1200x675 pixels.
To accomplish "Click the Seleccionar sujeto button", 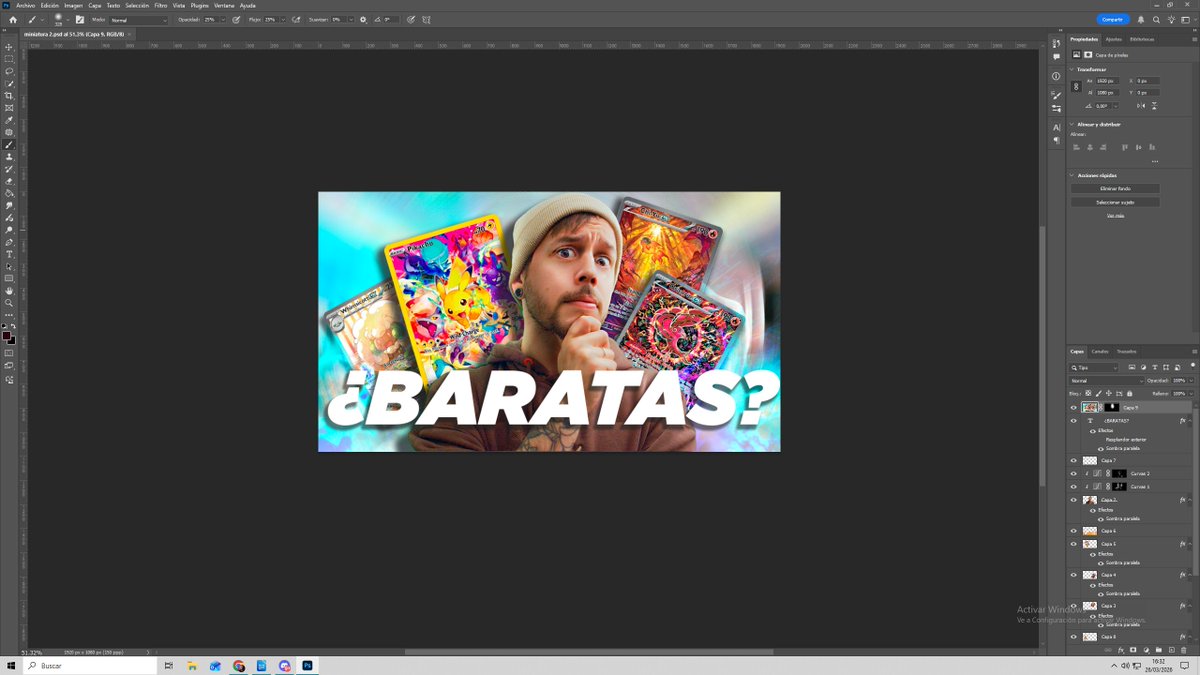I will pos(1115,202).
